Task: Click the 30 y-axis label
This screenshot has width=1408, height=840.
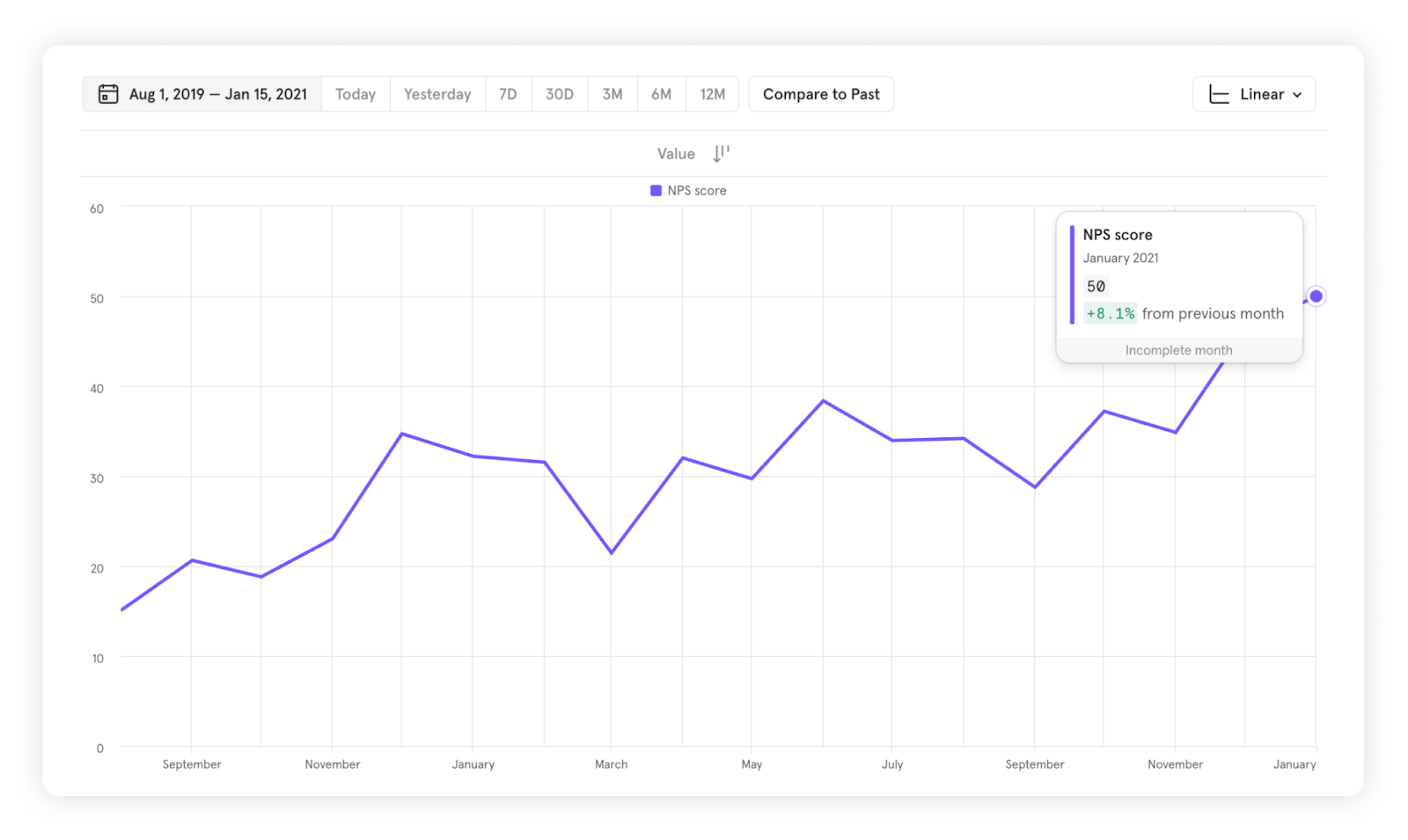Action: point(97,478)
